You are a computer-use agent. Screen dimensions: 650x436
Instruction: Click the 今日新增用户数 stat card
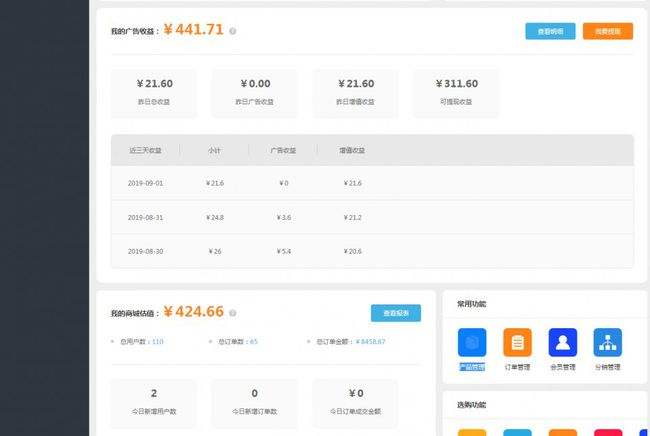click(x=153, y=402)
